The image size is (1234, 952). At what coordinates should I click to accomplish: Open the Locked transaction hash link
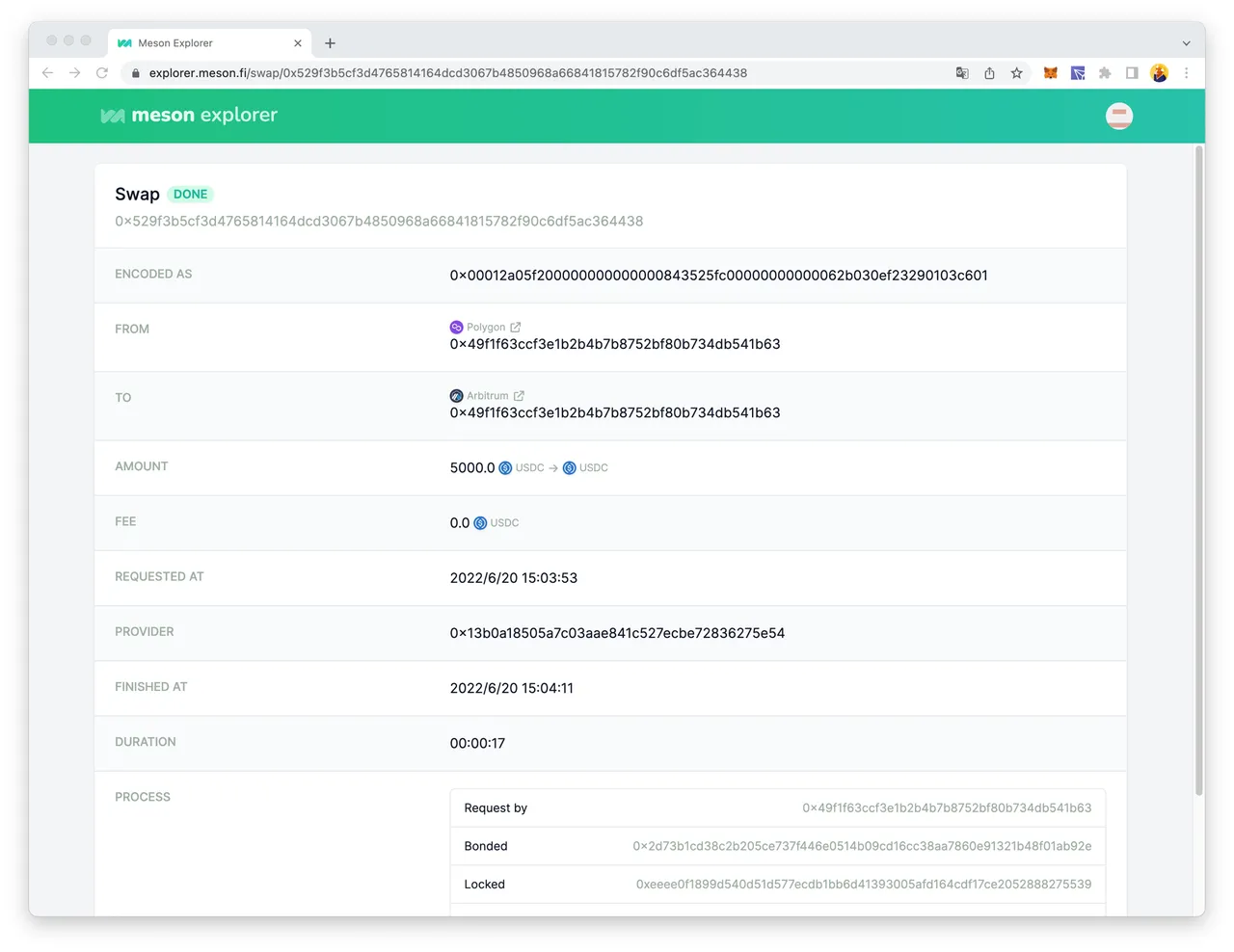(x=864, y=885)
